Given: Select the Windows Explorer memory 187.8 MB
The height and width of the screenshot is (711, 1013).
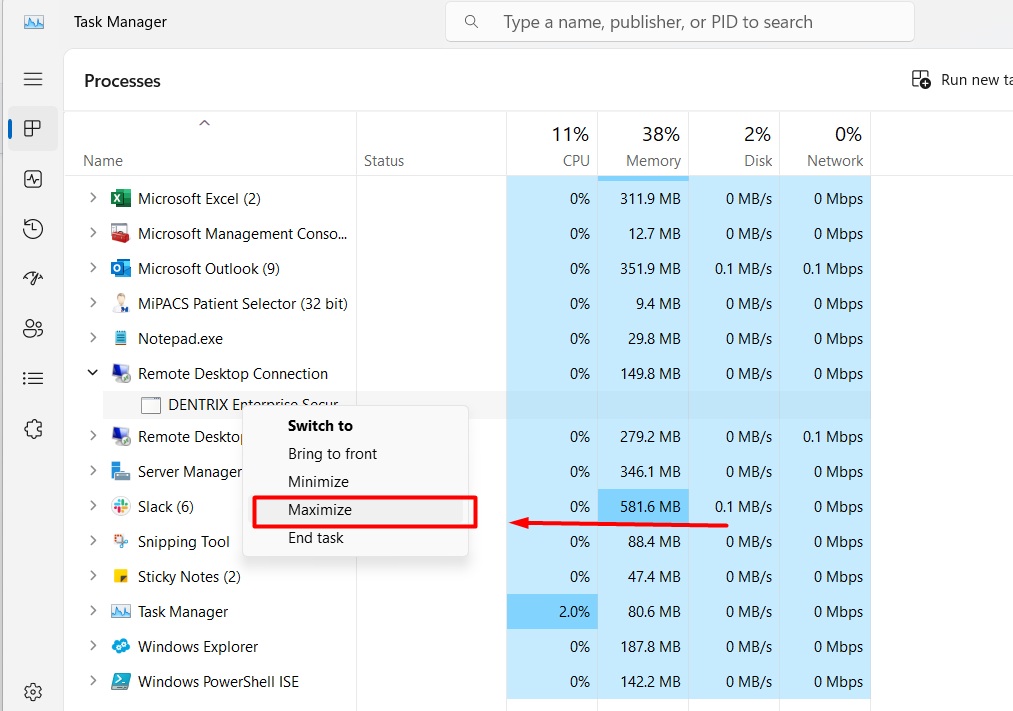Looking at the screenshot, I should 650,646.
